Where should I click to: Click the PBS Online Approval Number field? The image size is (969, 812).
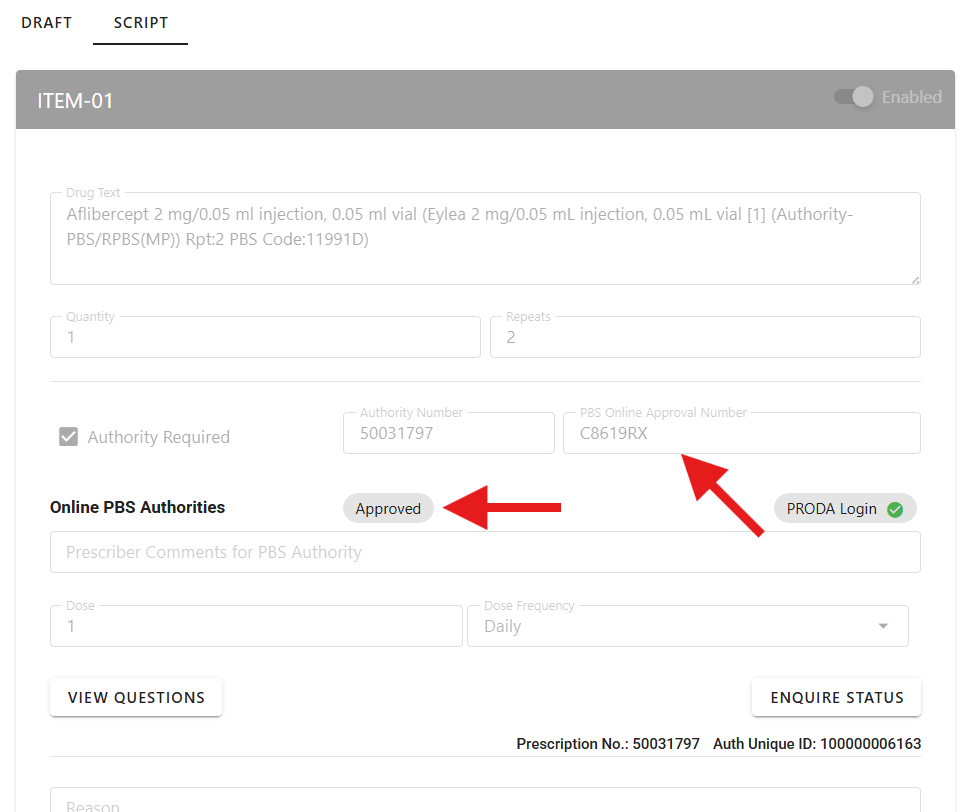[x=741, y=433]
